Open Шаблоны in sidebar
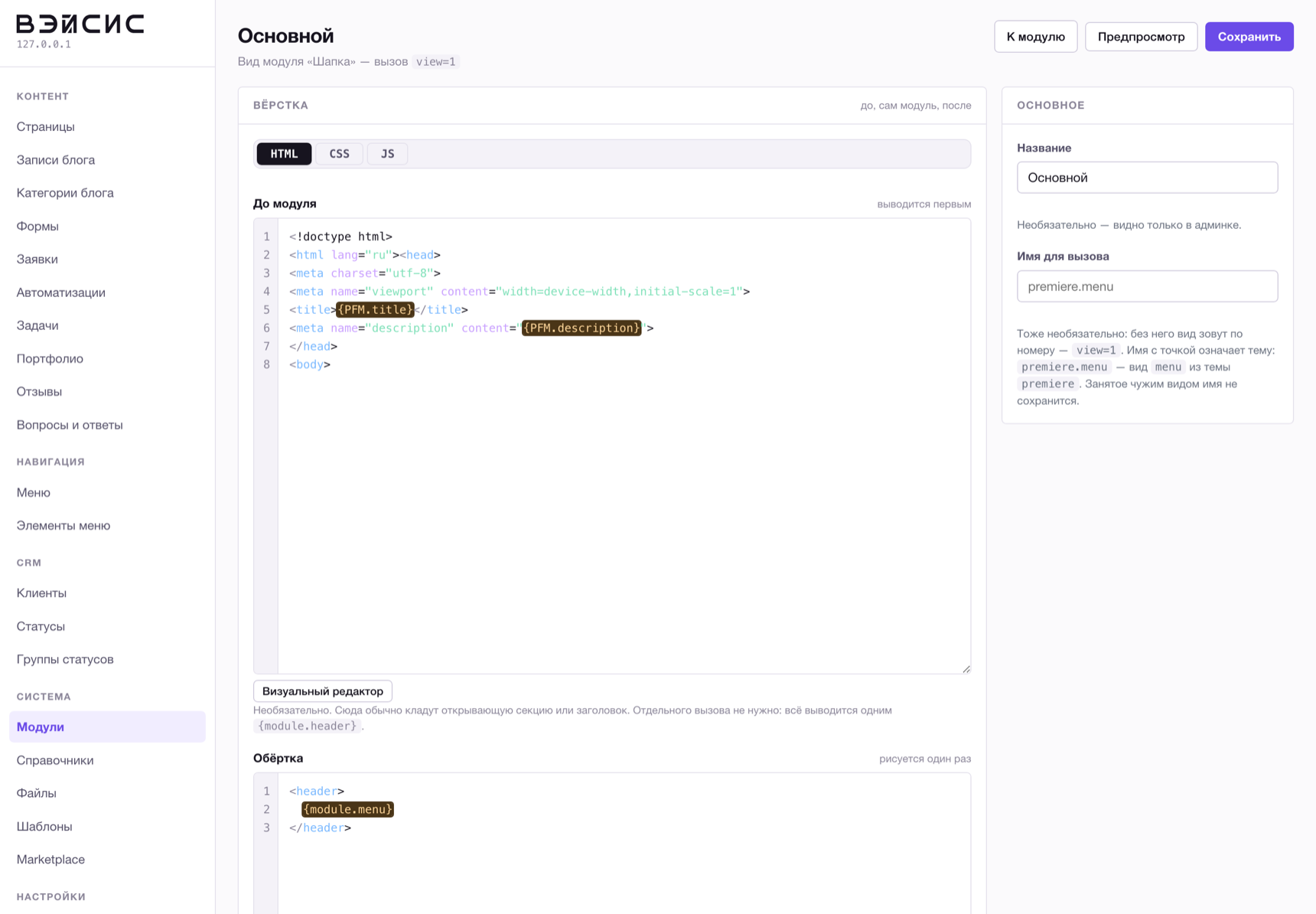The image size is (1316, 914). 44,826
